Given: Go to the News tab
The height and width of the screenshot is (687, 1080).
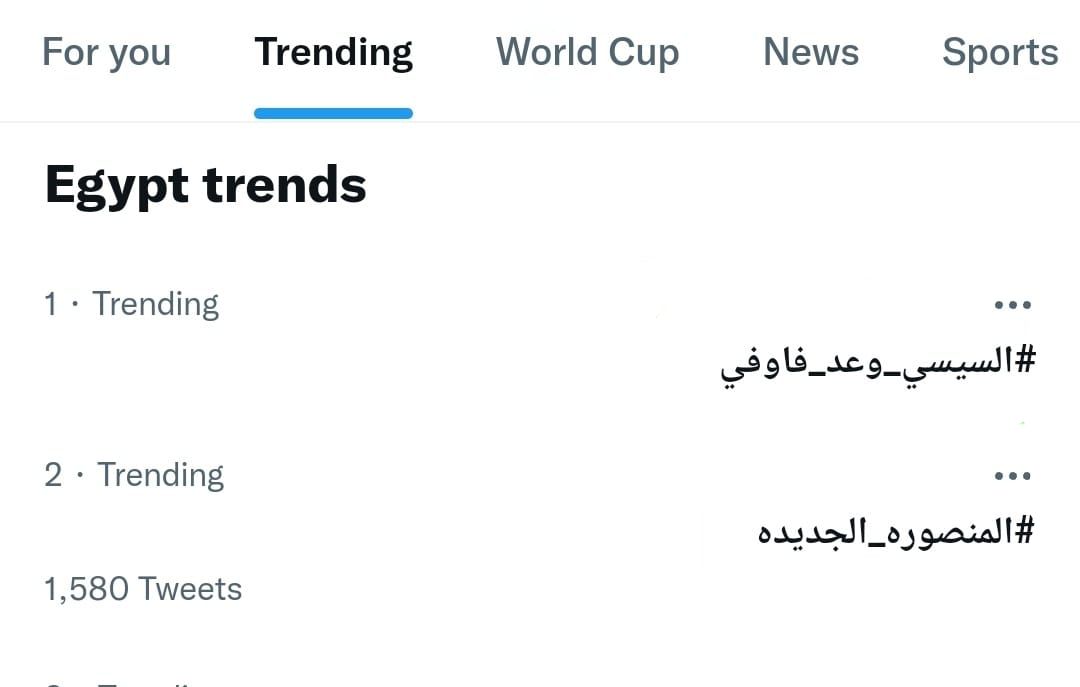Looking at the screenshot, I should [x=810, y=53].
